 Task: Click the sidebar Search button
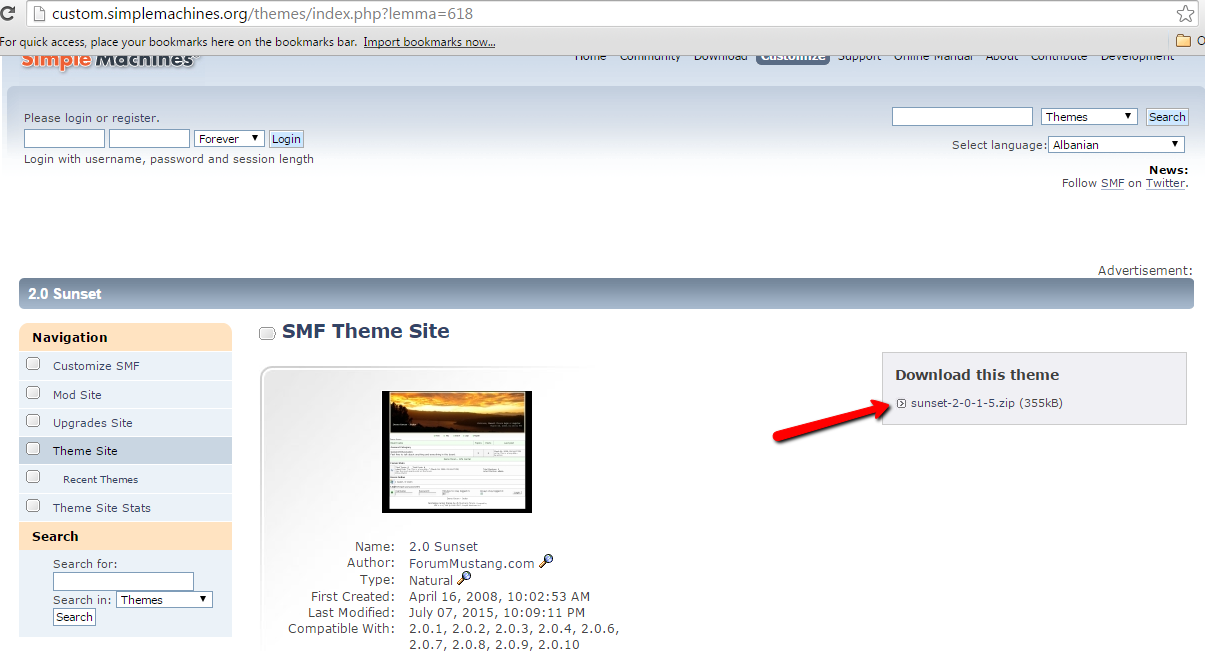pos(73,617)
